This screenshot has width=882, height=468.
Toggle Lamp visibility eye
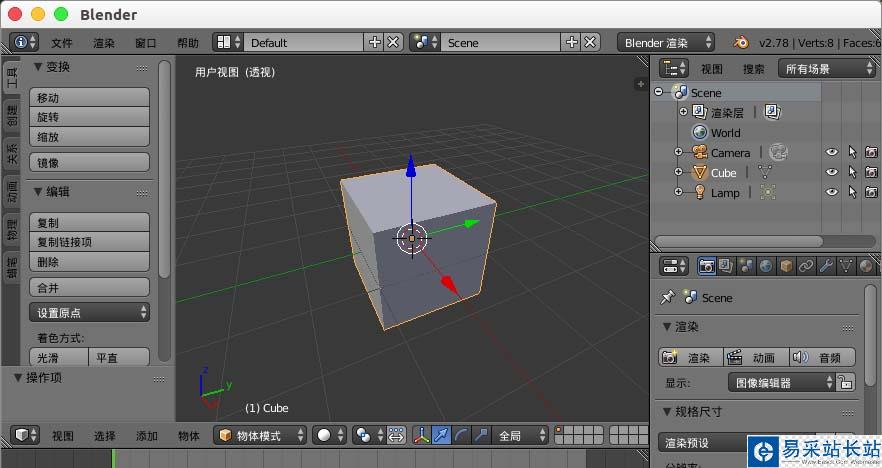pos(831,192)
